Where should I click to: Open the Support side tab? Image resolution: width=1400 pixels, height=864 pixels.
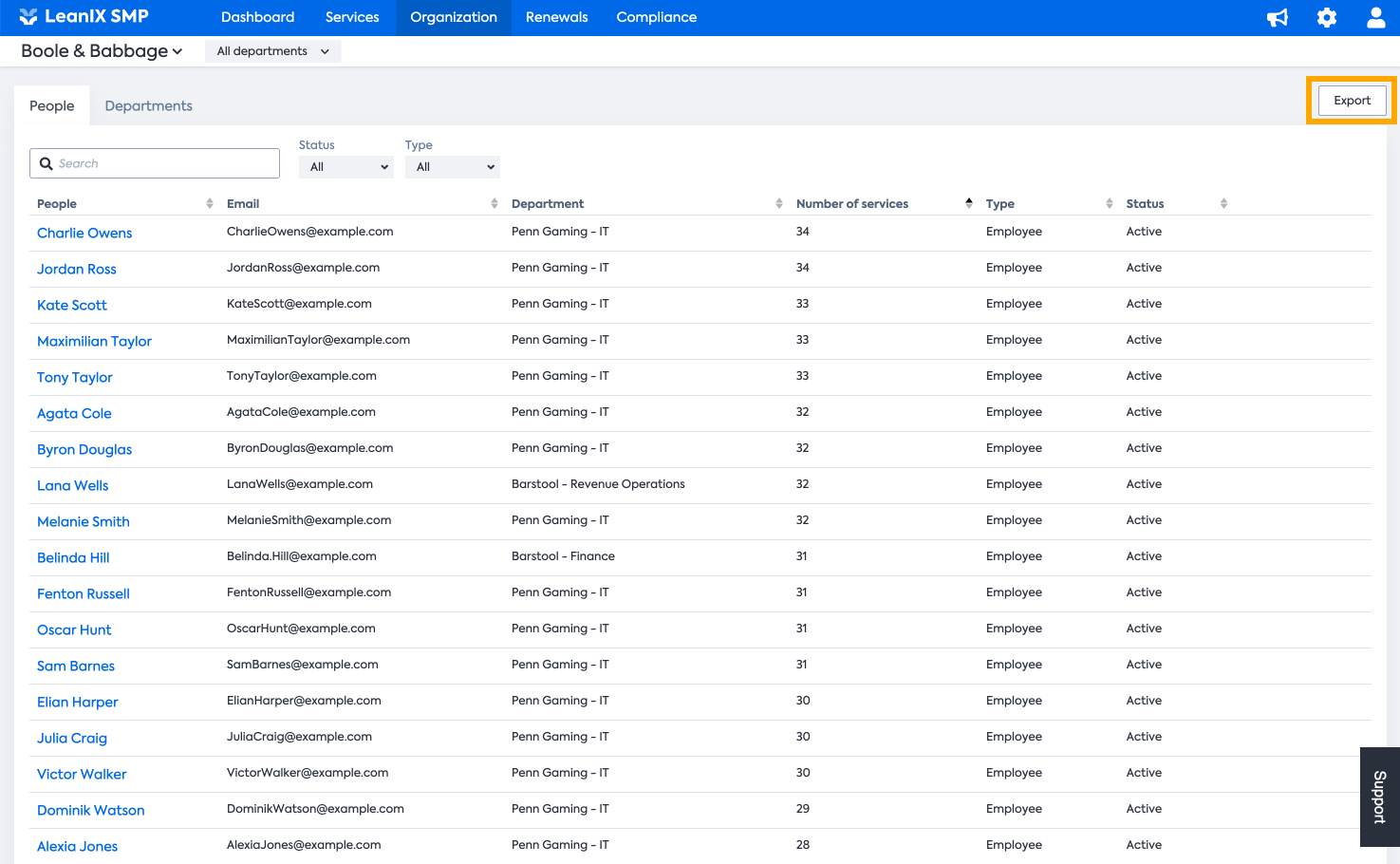point(1380,798)
